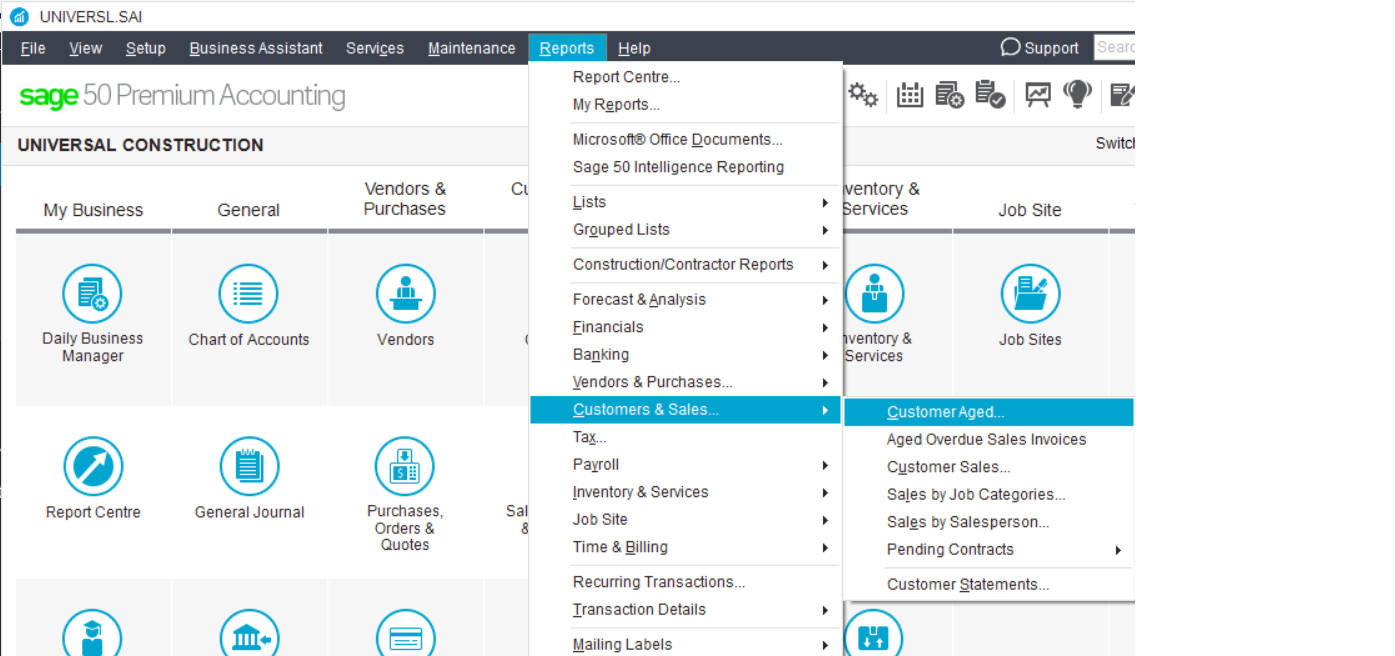The height and width of the screenshot is (656, 1395).
Task: Expand the Lists submenu
Action: click(685, 202)
